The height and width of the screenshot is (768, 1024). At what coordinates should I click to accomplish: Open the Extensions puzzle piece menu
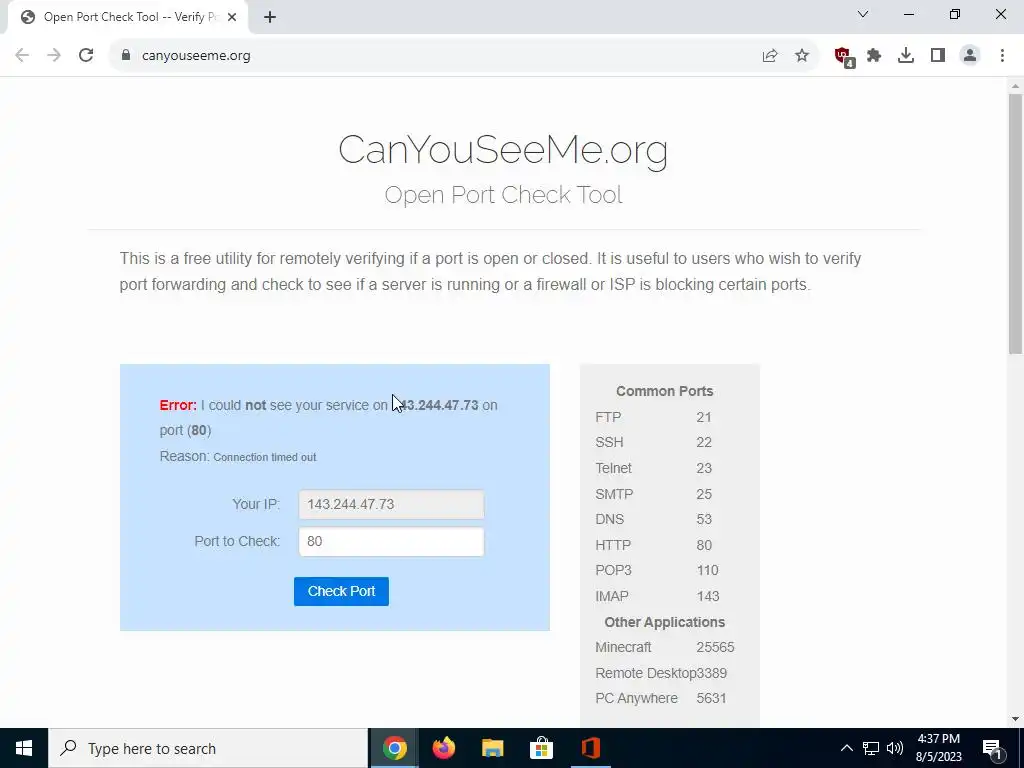tap(874, 56)
